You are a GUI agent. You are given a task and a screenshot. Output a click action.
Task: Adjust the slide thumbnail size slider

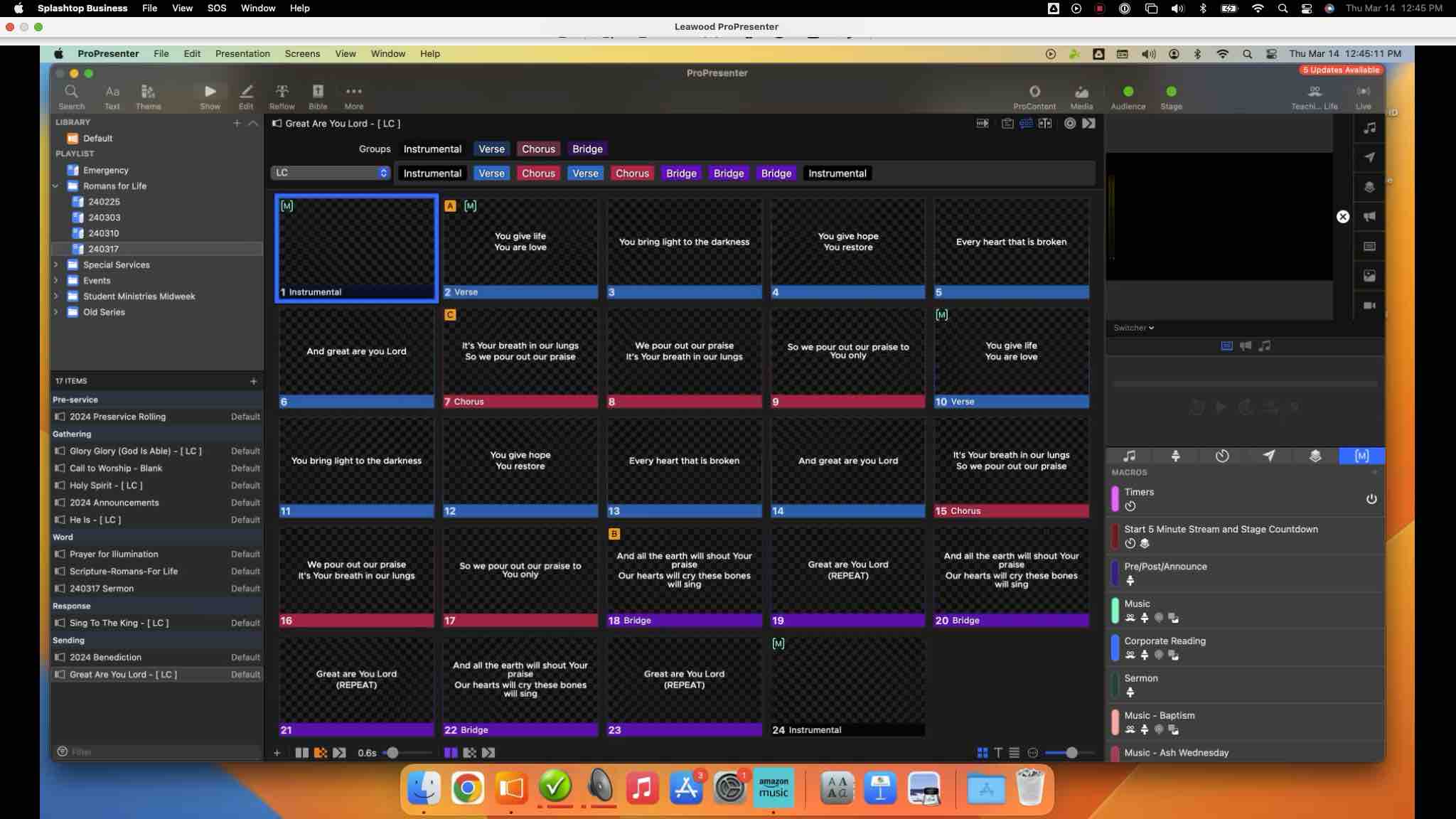(x=1071, y=752)
